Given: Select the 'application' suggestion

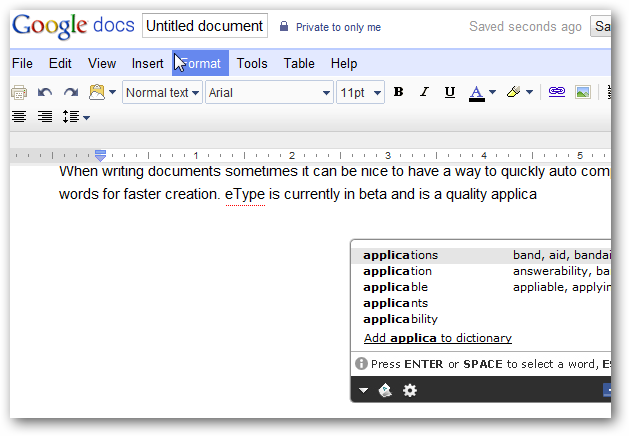Looking at the screenshot, I should [x=397, y=272].
